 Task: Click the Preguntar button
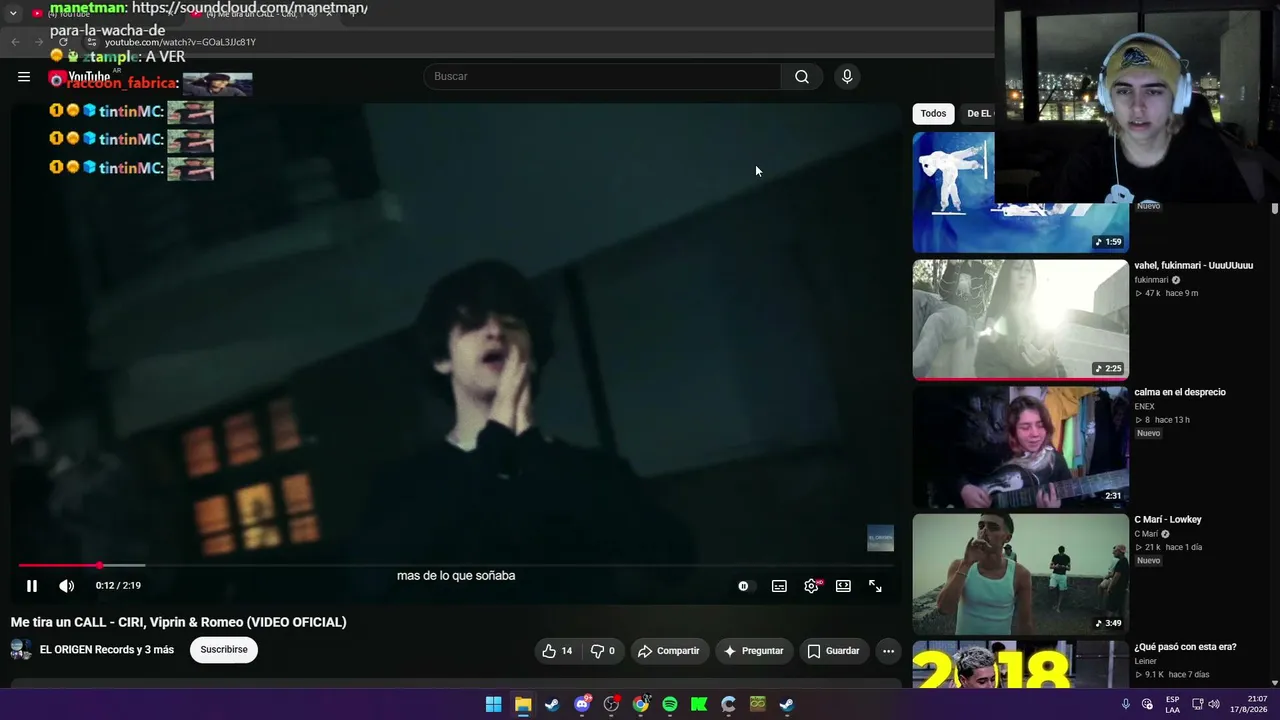(753, 651)
